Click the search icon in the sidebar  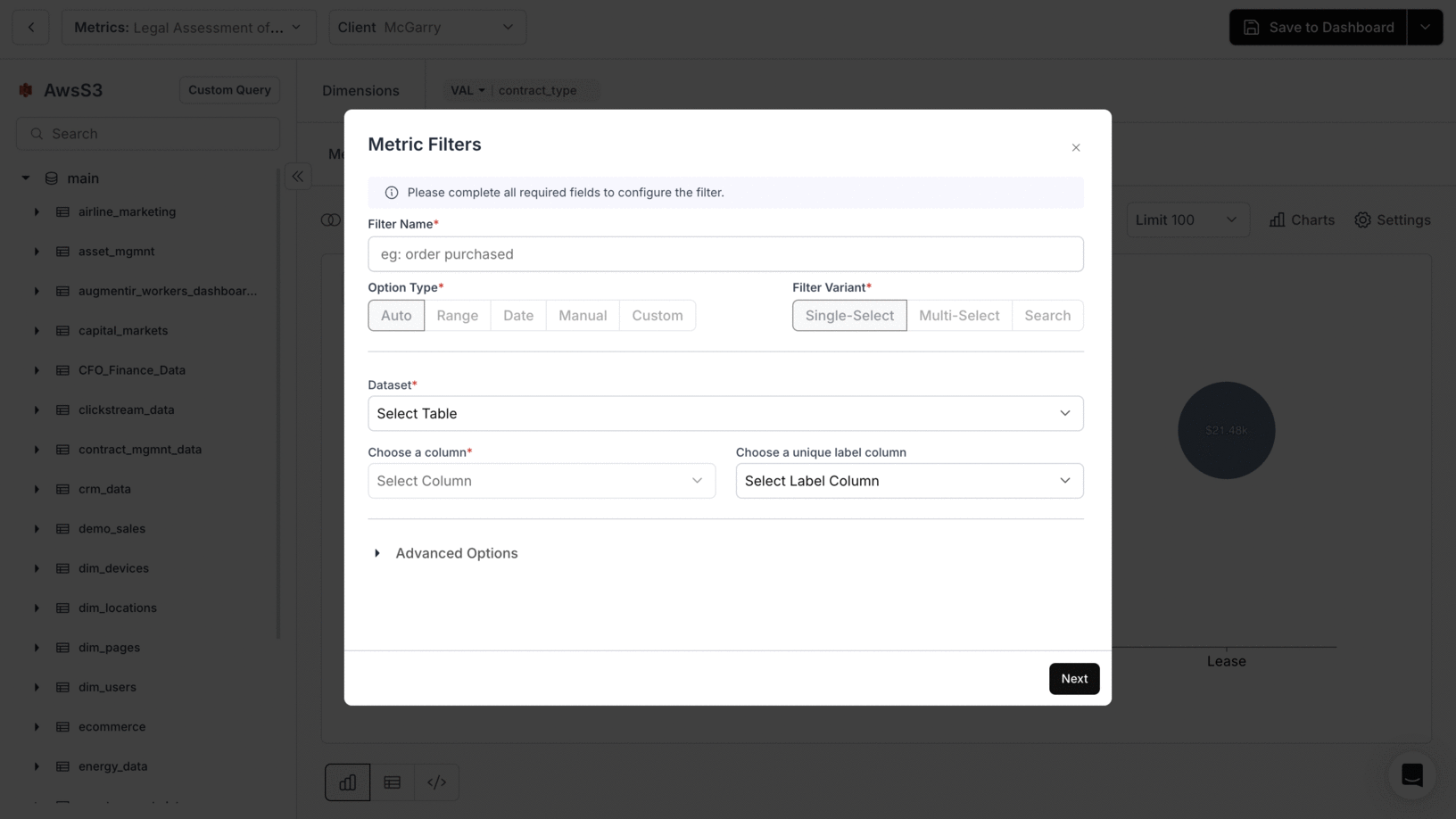tap(37, 133)
